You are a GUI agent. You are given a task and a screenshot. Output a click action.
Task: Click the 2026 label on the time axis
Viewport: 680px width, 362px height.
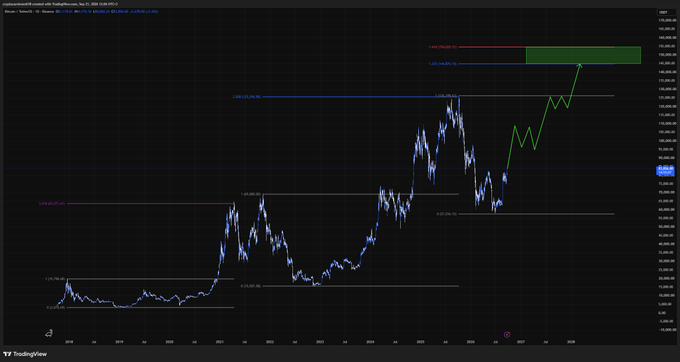coord(471,342)
